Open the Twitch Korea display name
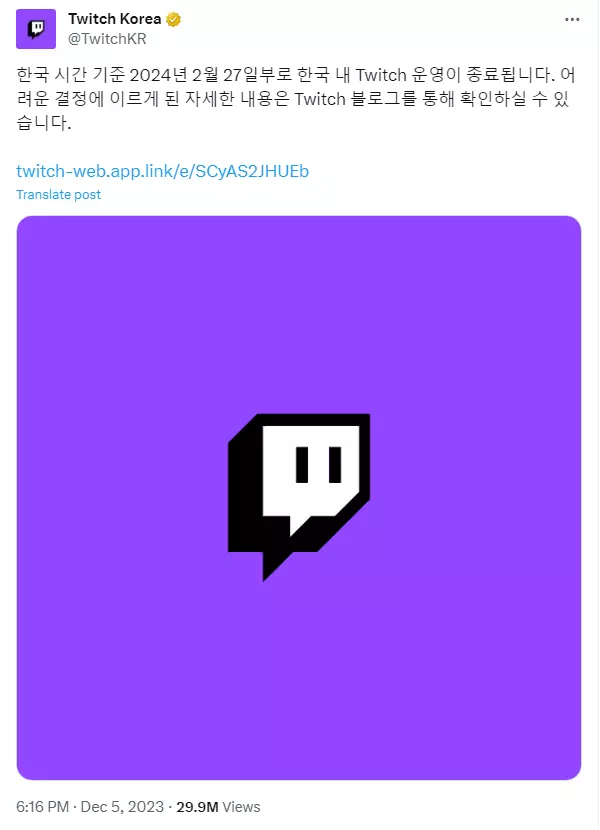Viewport: 600px width, 830px height. click(x=114, y=19)
